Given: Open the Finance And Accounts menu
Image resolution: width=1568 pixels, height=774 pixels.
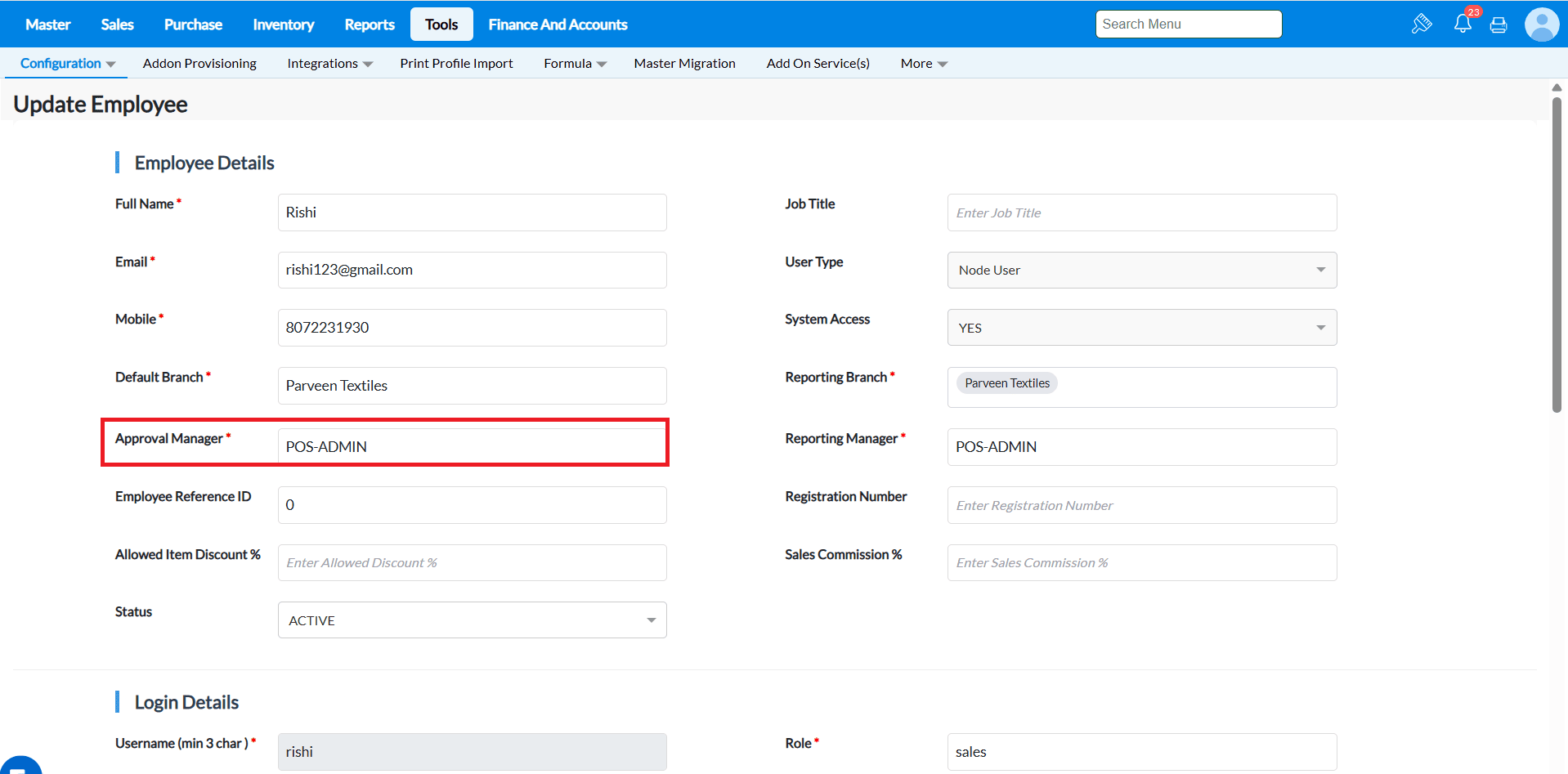Looking at the screenshot, I should click(x=558, y=25).
